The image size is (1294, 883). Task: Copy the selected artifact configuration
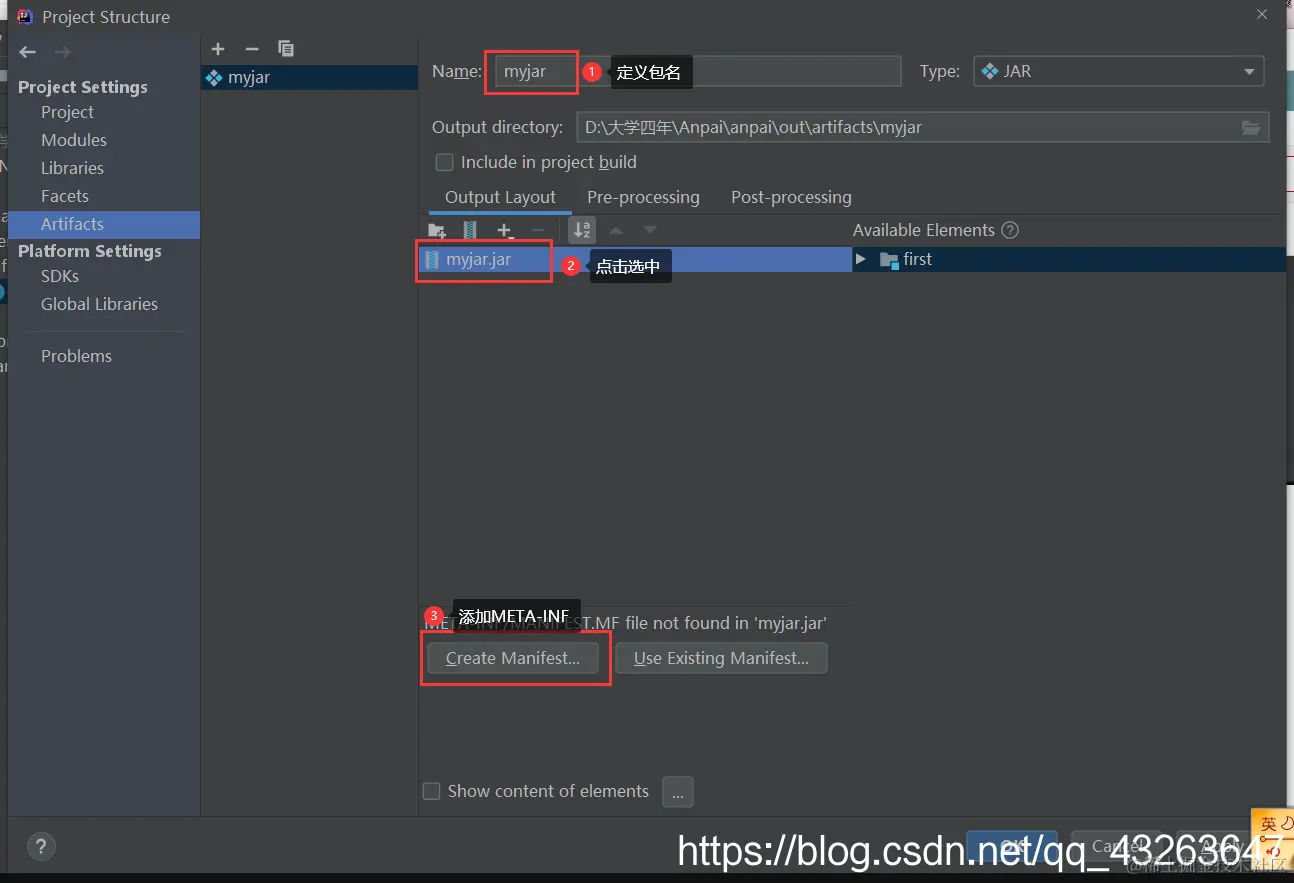click(x=286, y=49)
